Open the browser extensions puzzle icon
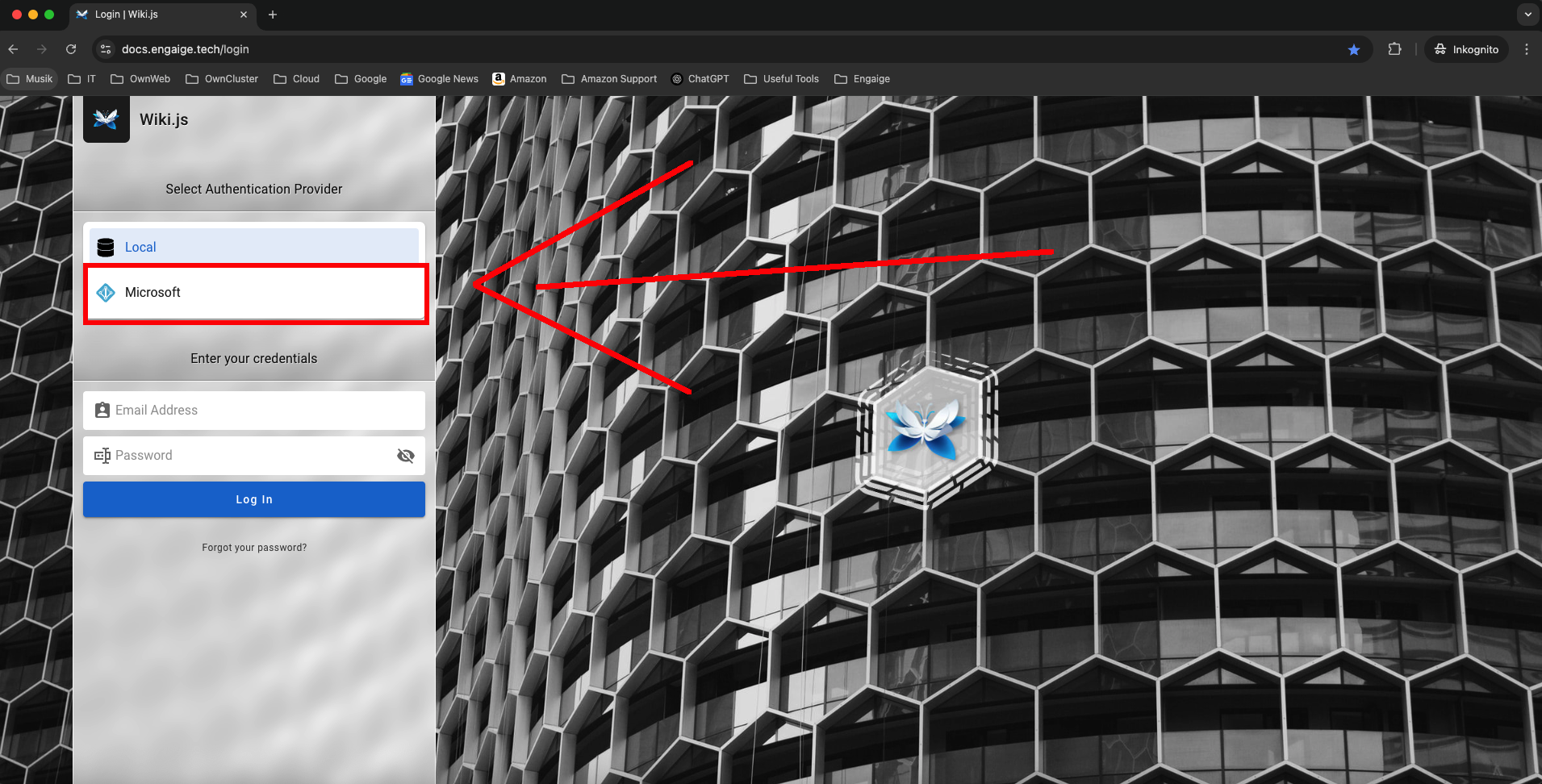This screenshot has width=1542, height=784. [1394, 49]
